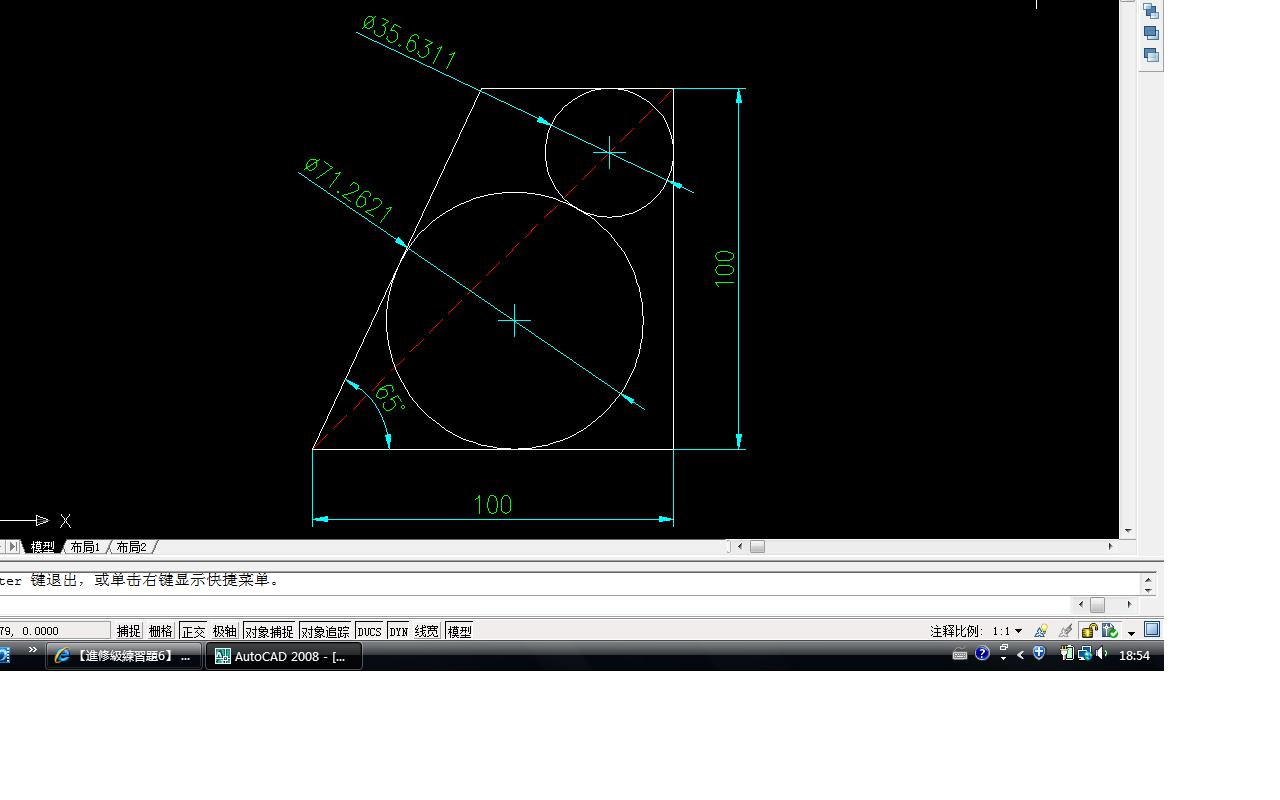Click the drawing's vertical scrollbar down arrow

(1128, 531)
